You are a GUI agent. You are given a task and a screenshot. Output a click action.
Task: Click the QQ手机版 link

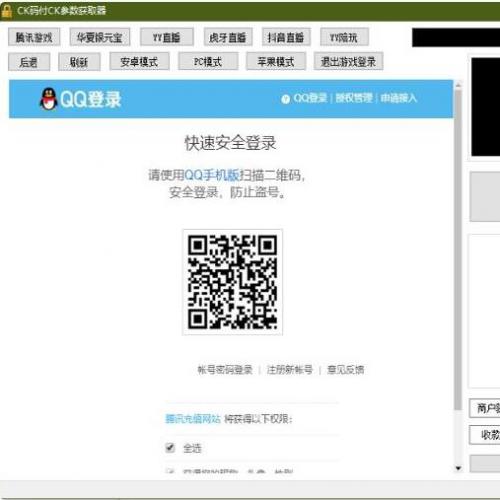click(212, 175)
